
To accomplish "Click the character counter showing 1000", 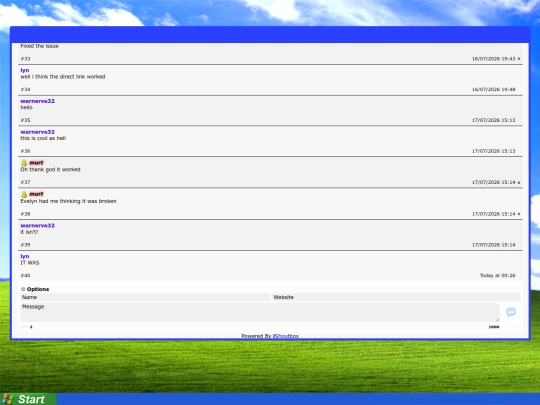I will click(494, 327).
